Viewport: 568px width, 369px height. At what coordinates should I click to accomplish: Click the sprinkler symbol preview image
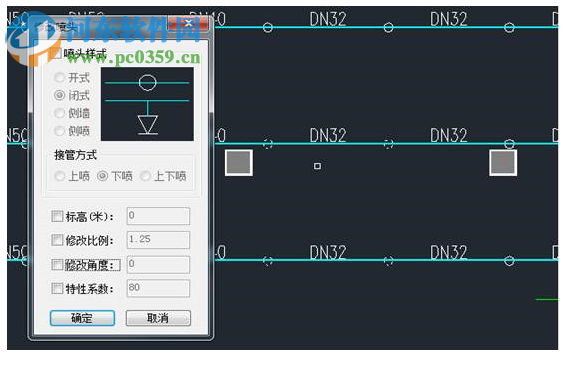click(147, 104)
